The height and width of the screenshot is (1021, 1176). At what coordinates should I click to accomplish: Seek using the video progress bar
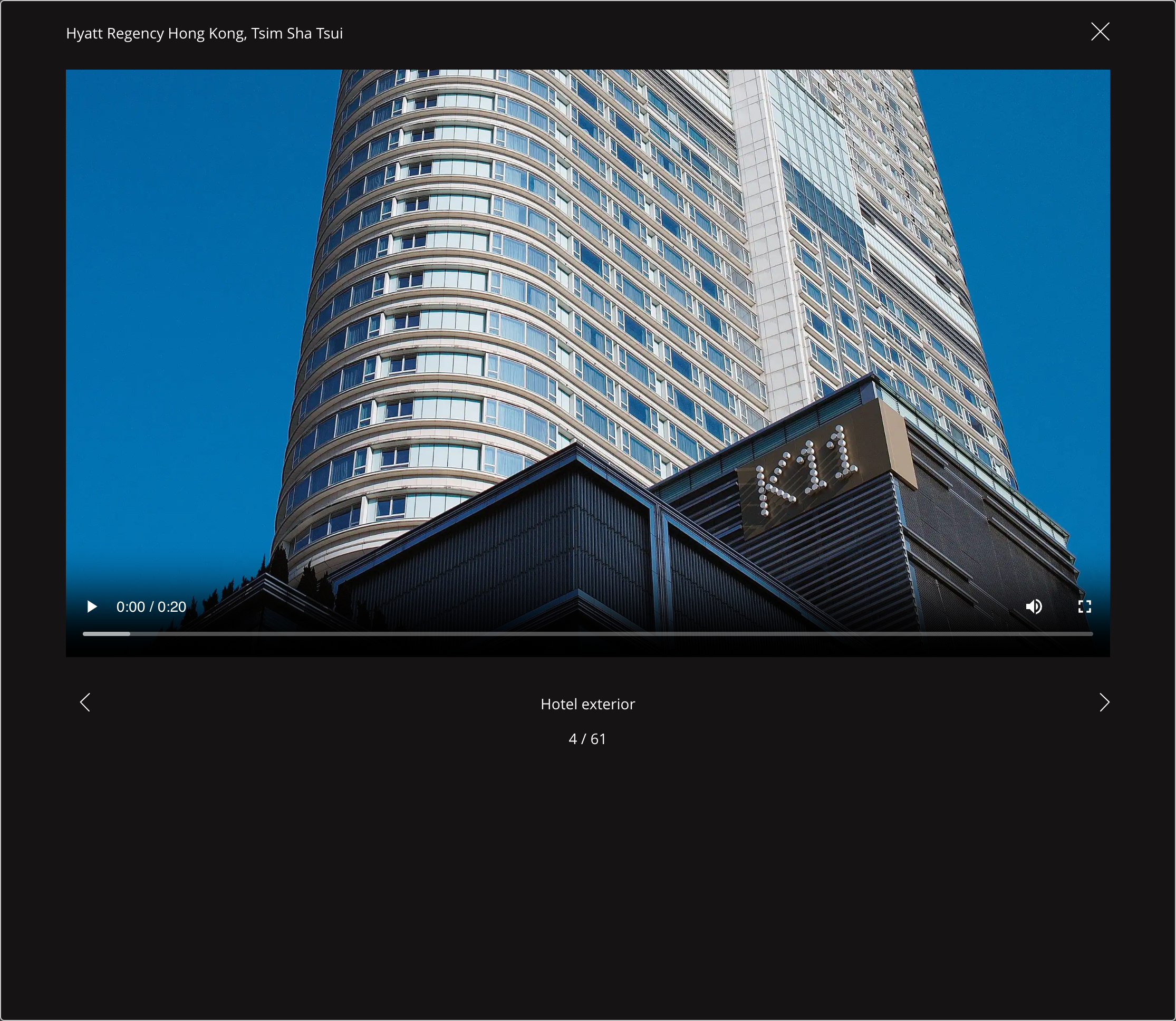coord(587,633)
